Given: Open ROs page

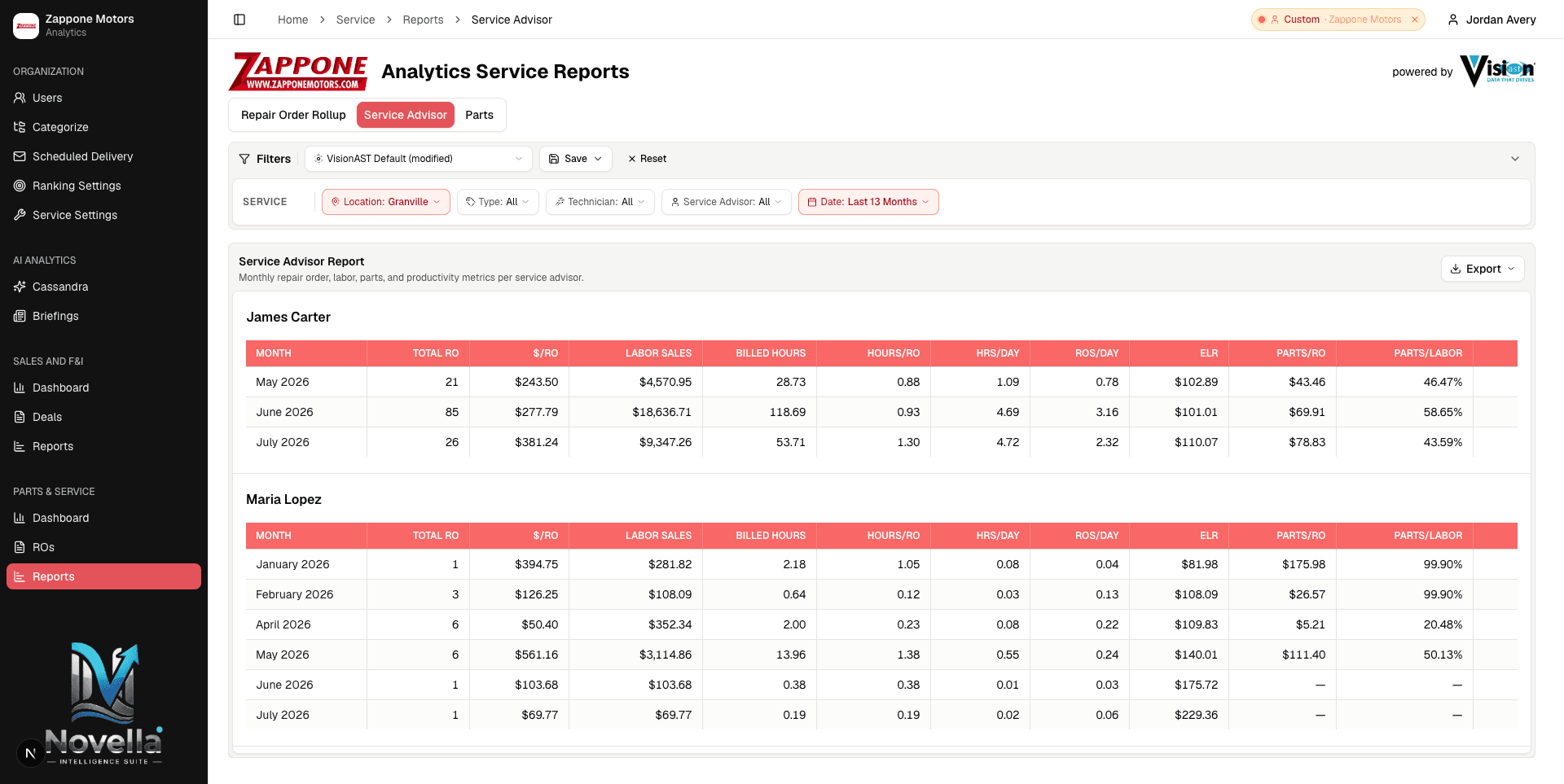Looking at the screenshot, I should pos(103,547).
